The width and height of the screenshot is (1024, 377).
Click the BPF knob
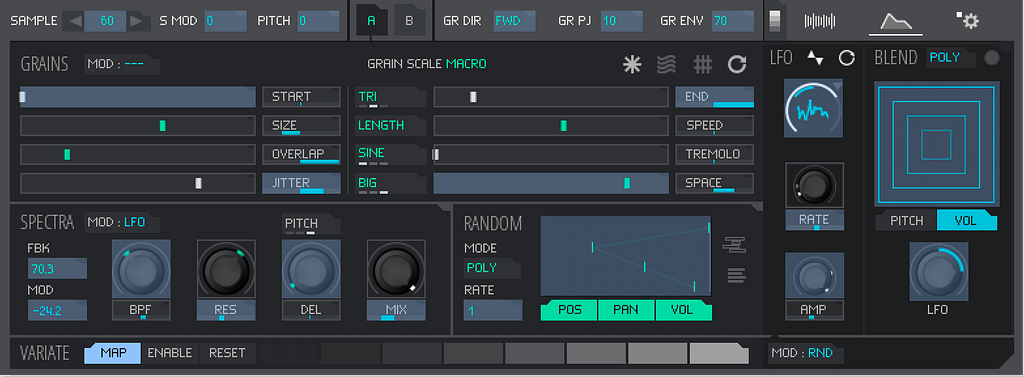point(141,269)
